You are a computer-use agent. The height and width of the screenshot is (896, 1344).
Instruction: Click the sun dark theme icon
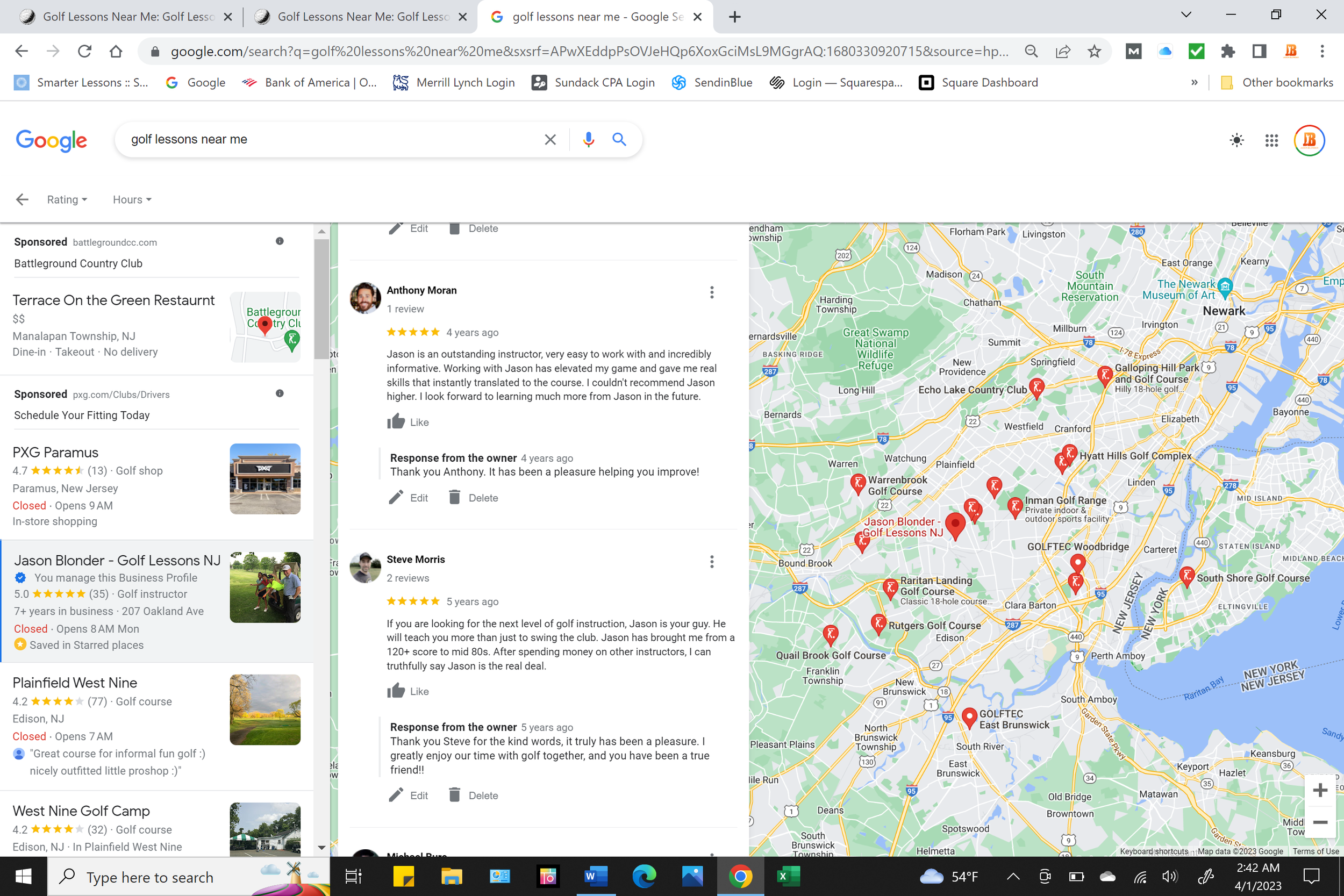click(x=1236, y=141)
